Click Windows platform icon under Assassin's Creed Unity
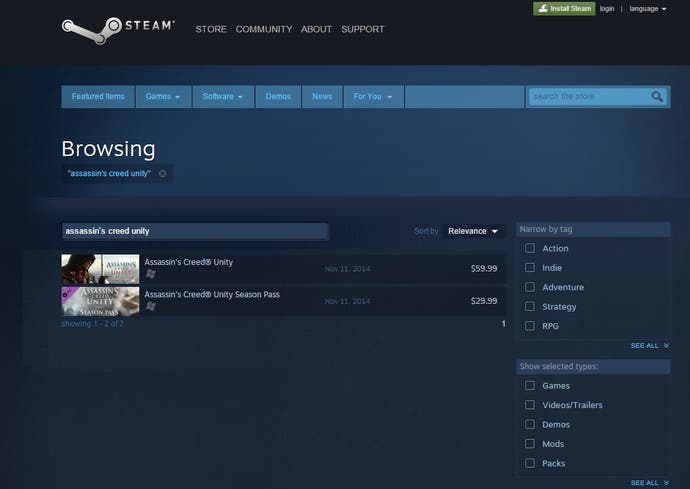This screenshot has width=690, height=489. click(150, 274)
